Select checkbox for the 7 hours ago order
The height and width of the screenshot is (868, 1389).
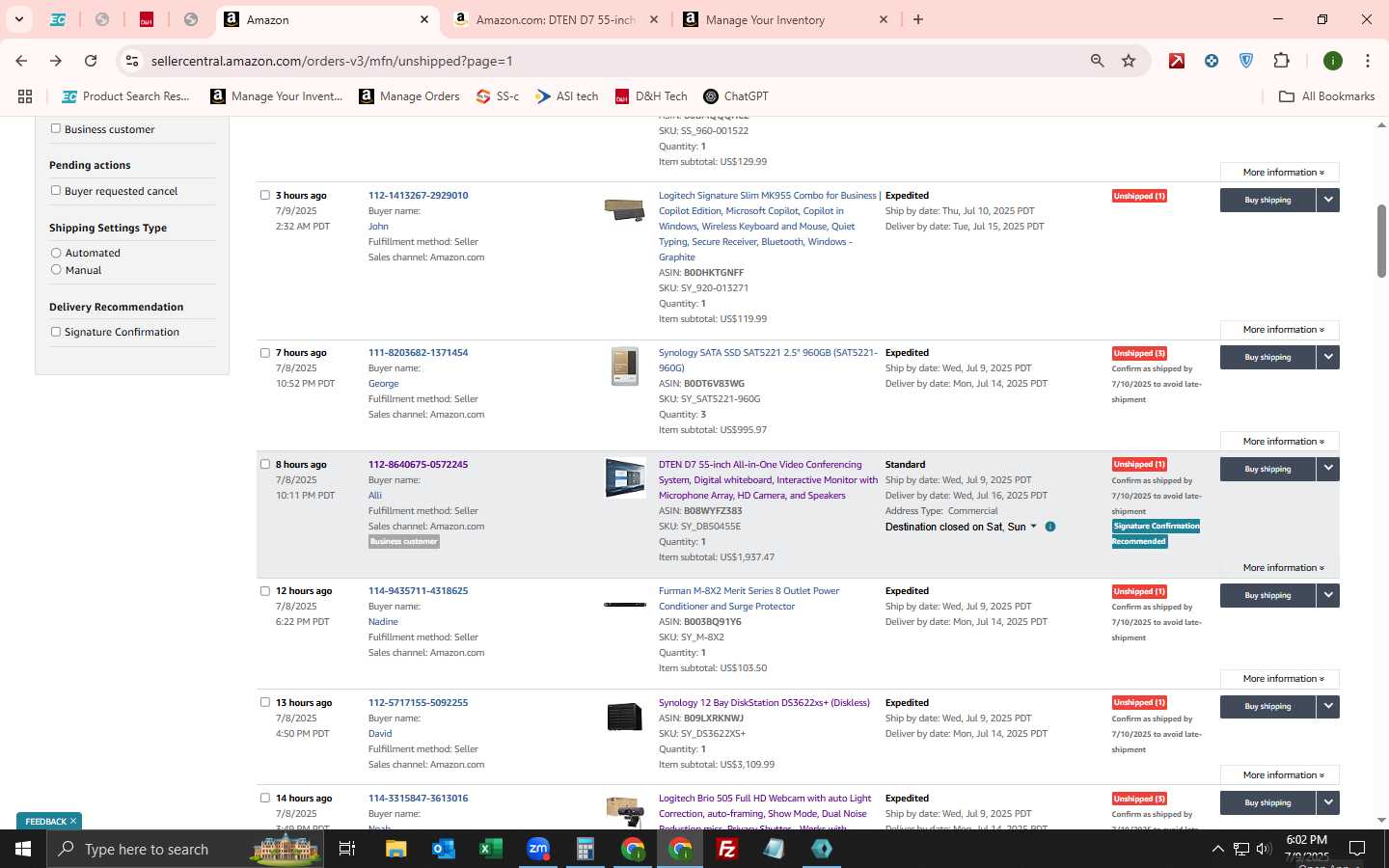(x=265, y=352)
